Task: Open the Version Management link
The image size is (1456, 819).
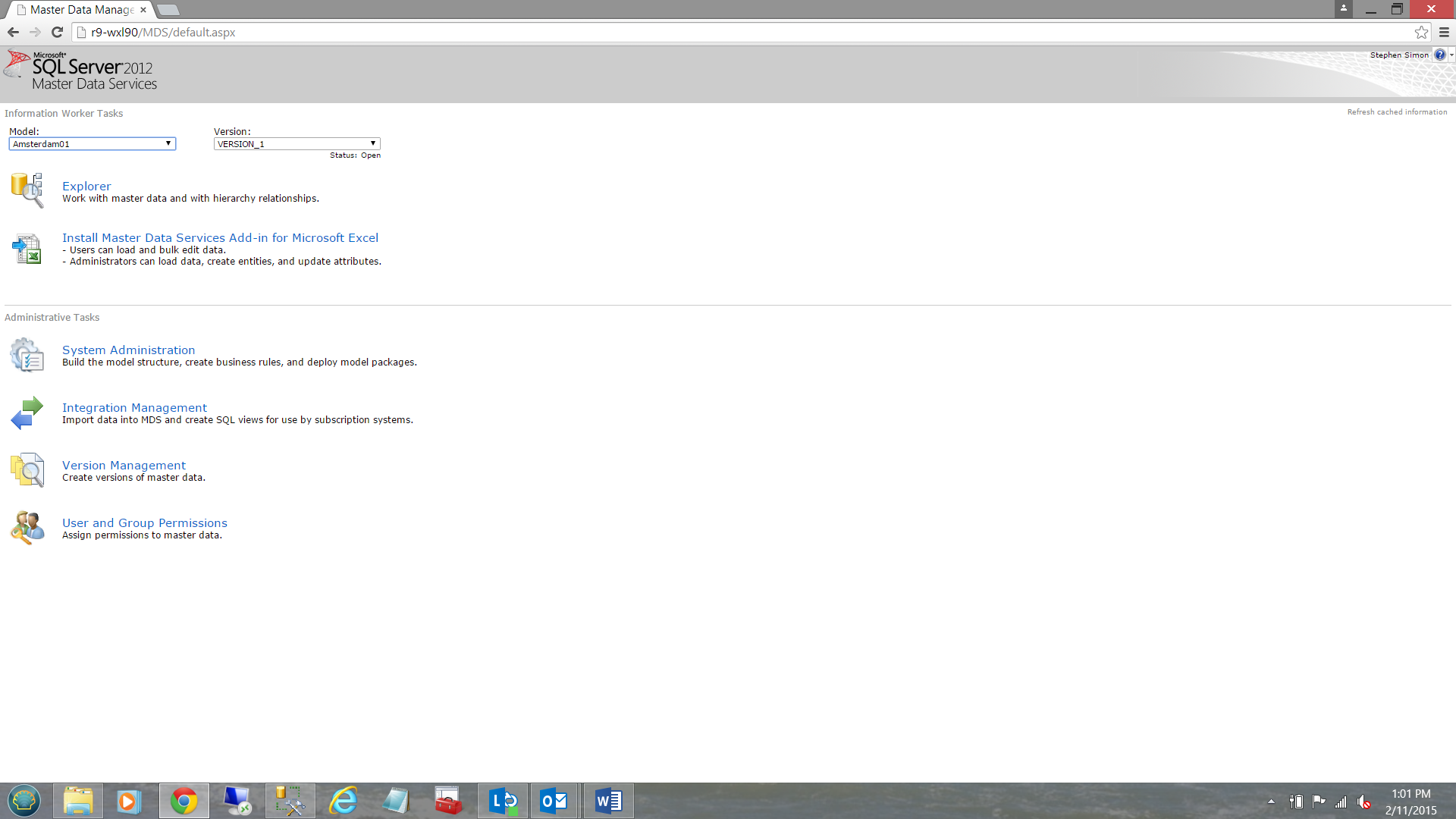Action: click(x=124, y=466)
